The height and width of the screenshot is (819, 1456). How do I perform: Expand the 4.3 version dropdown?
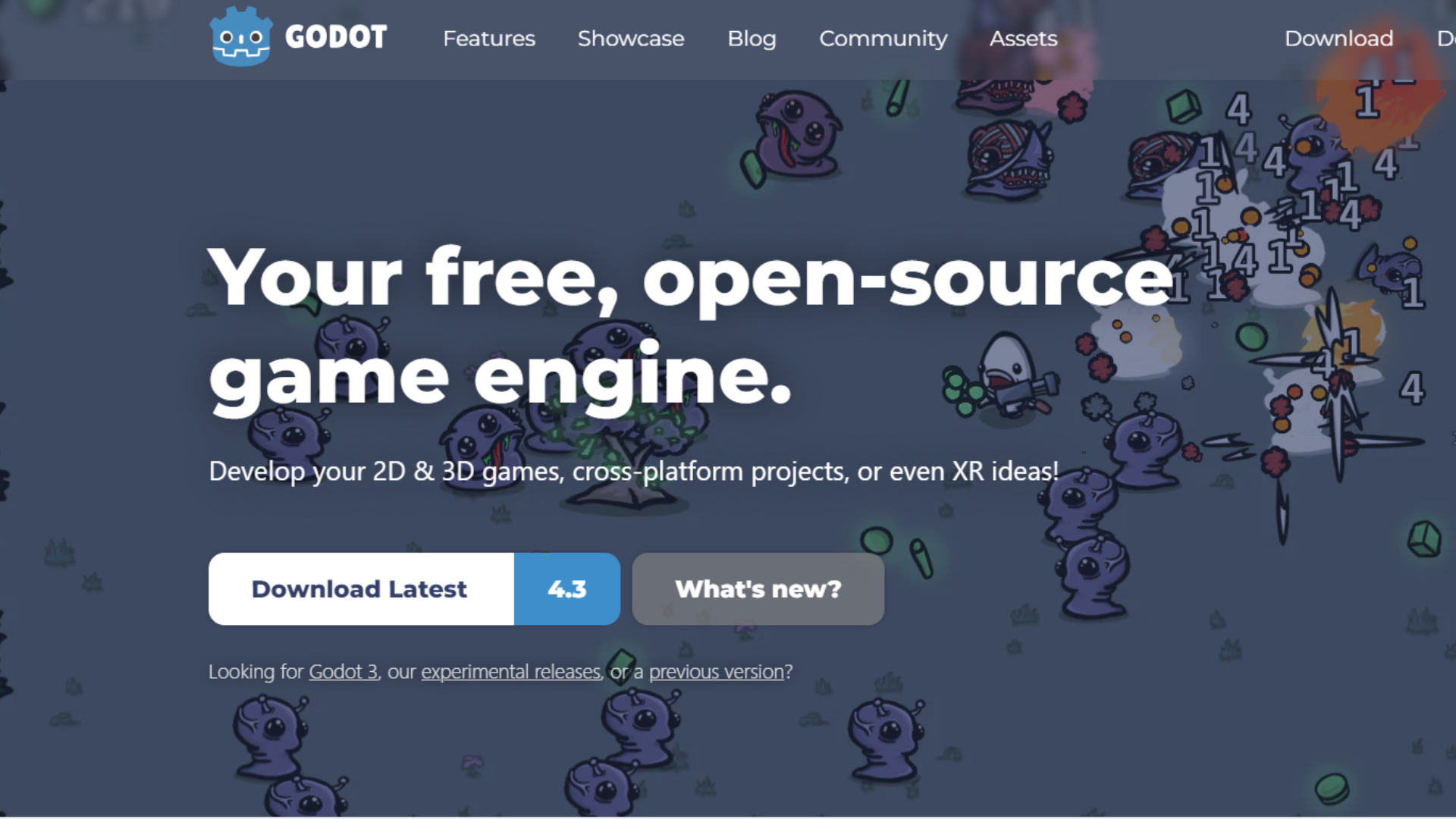point(566,588)
